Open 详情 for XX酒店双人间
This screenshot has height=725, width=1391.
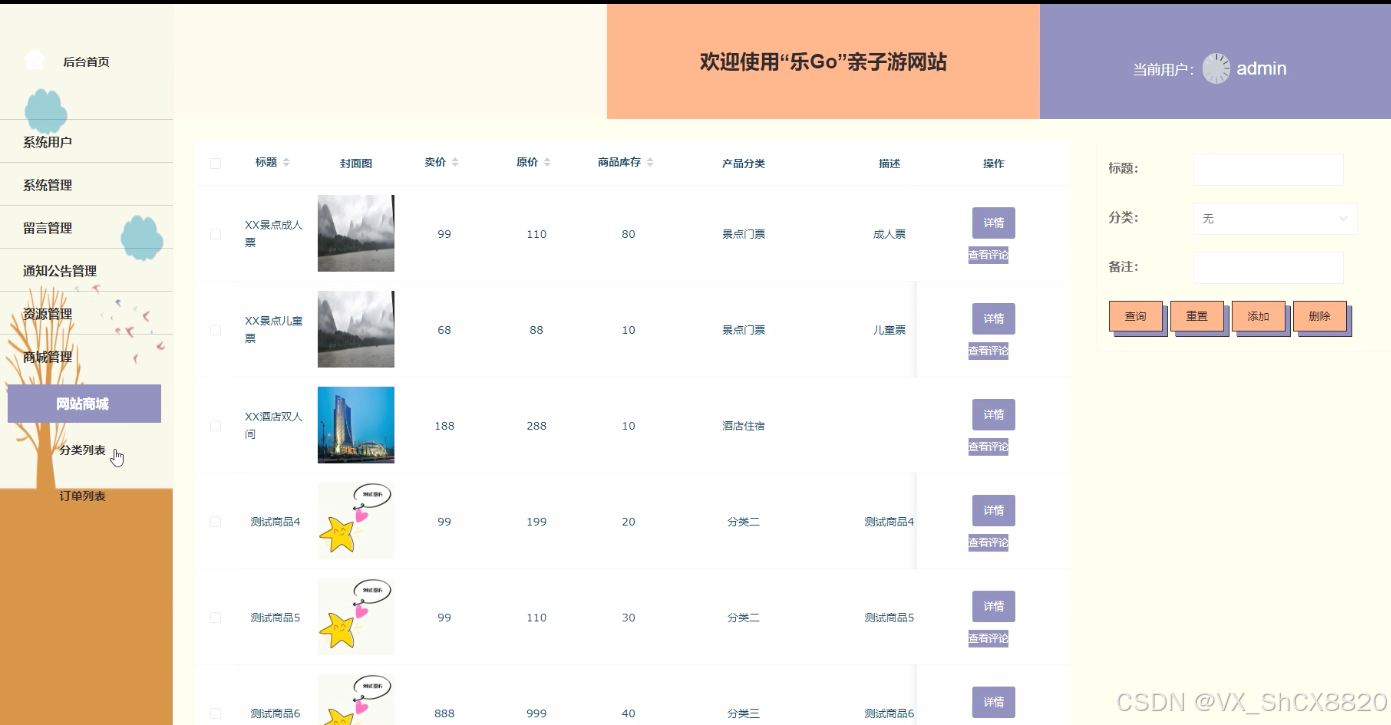coord(993,414)
